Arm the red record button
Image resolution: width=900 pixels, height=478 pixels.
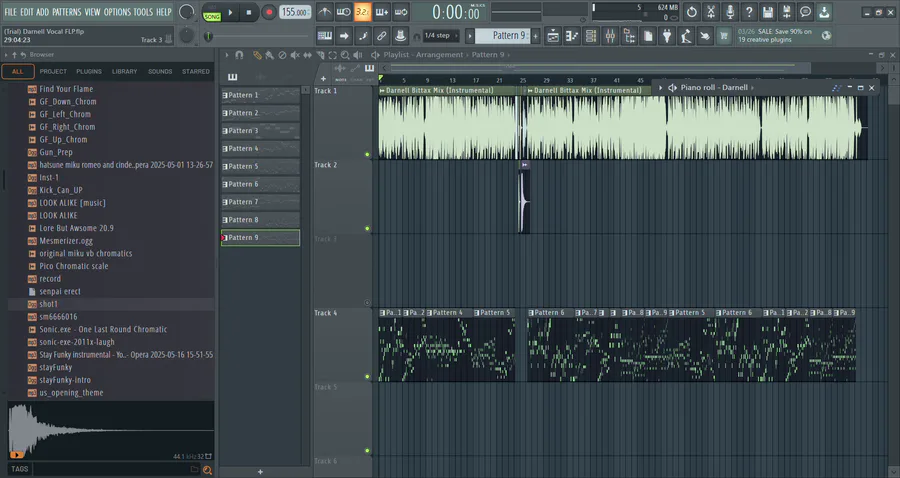[268, 12]
